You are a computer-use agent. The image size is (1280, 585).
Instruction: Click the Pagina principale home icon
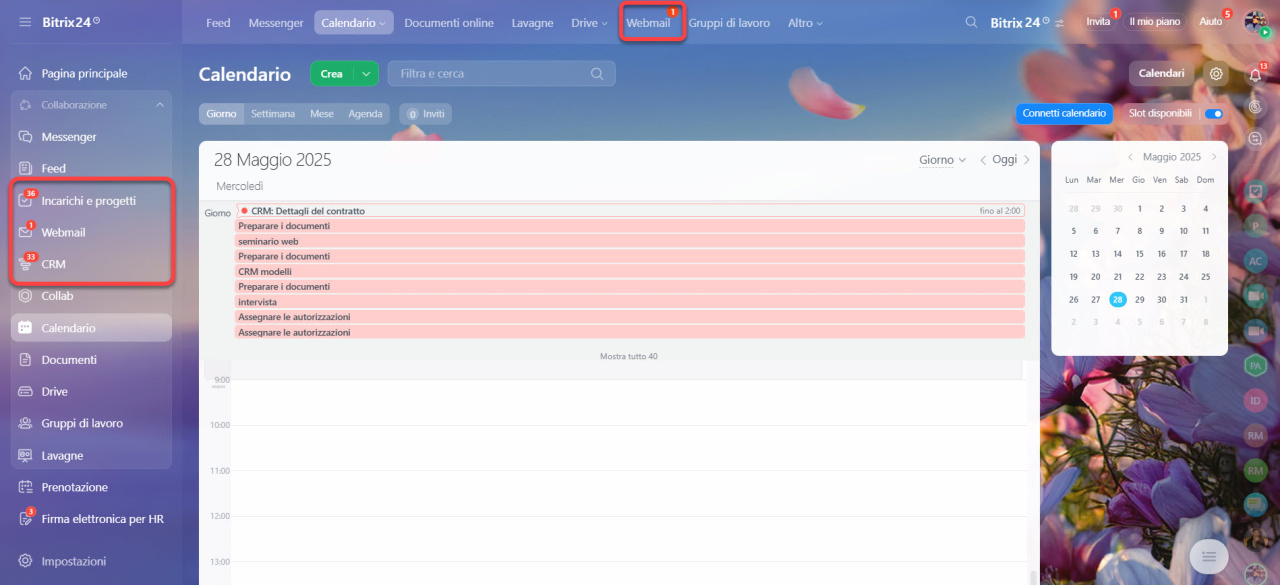point(26,73)
